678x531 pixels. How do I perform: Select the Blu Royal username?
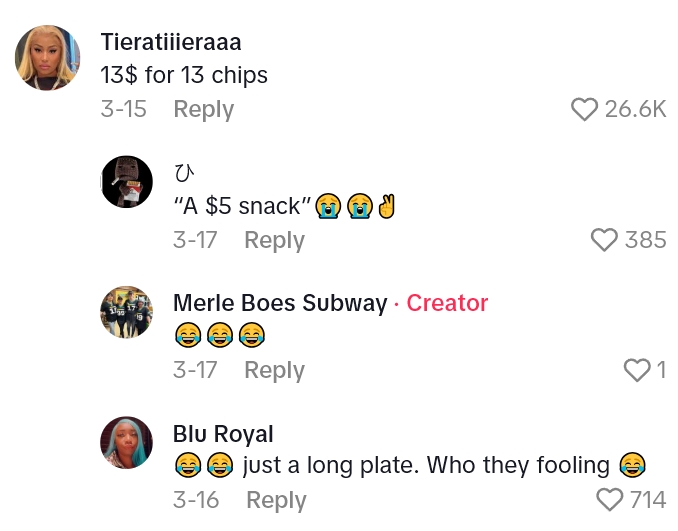(223, 434)
